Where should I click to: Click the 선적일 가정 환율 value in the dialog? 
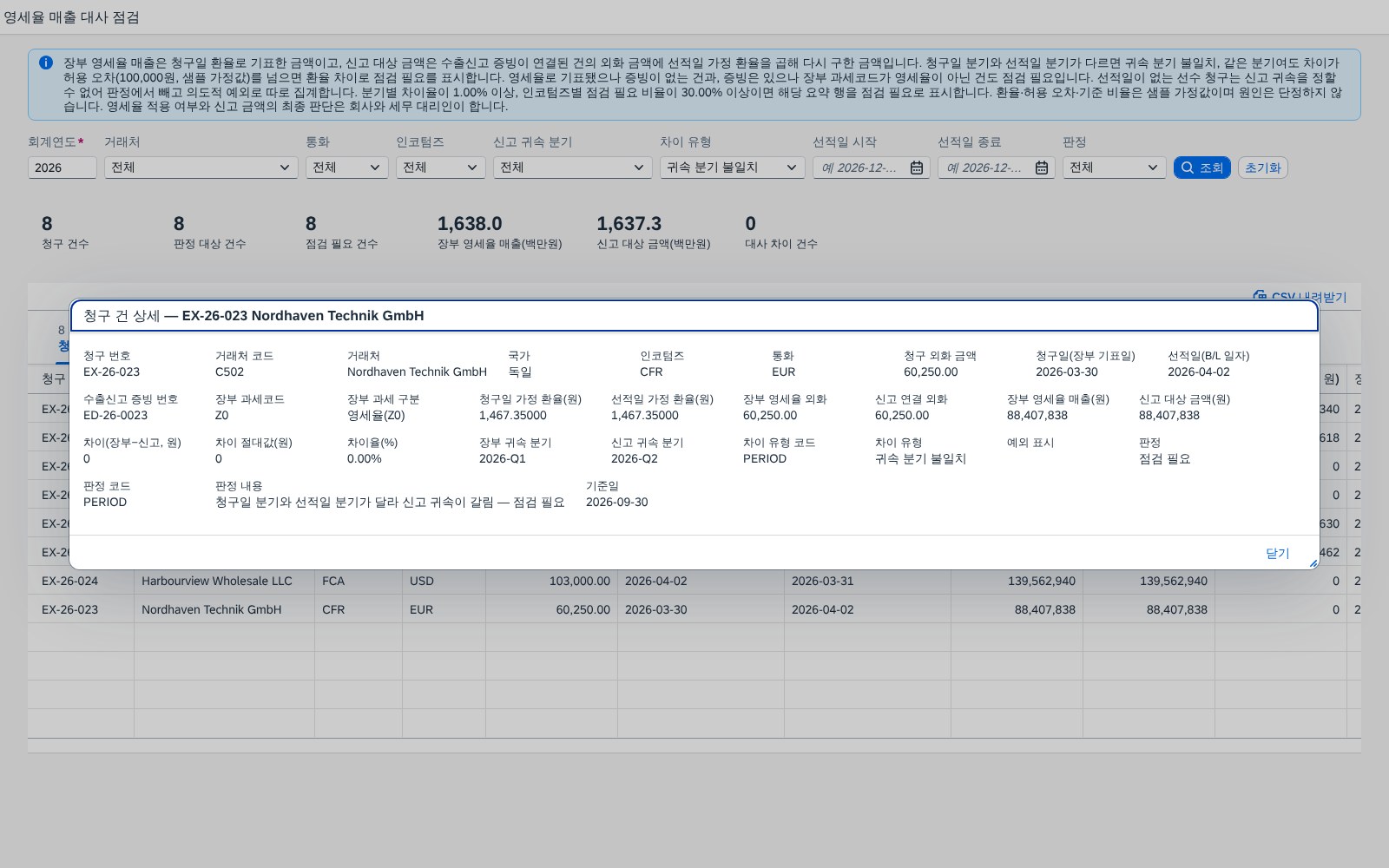click(645, 415)
